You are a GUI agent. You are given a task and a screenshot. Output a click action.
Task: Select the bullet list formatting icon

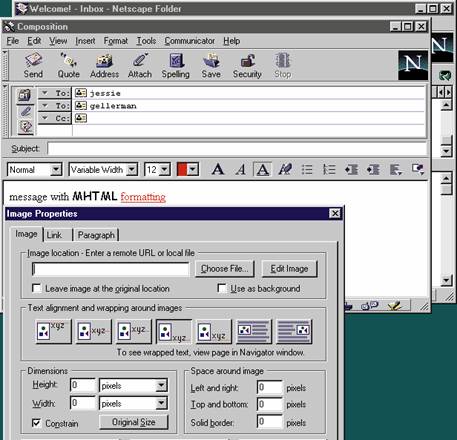click(307, 169)
